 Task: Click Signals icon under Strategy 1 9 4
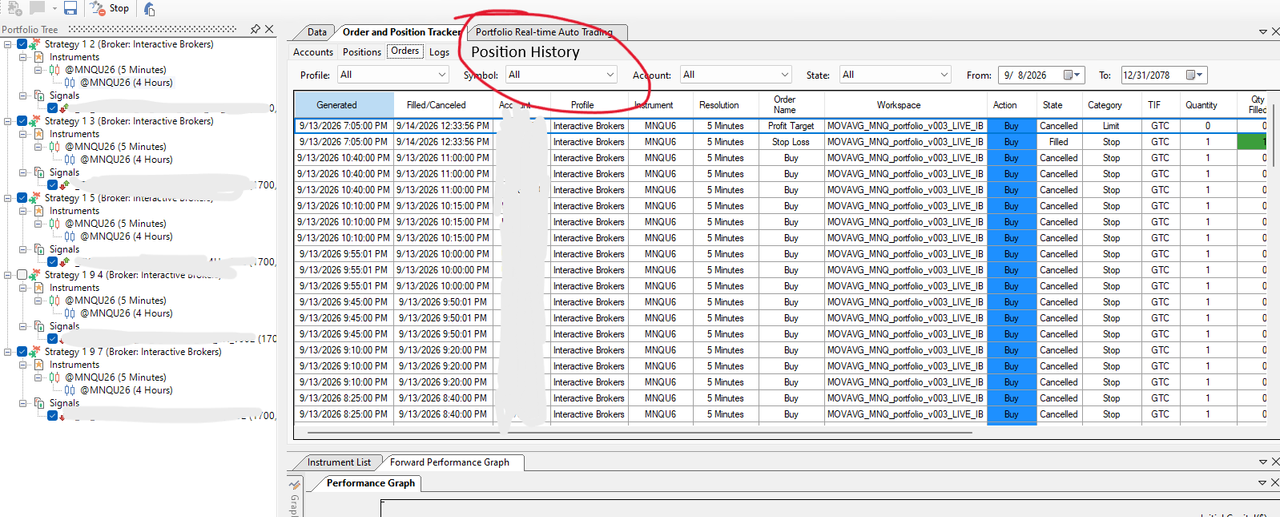click(x=40, y=326)
